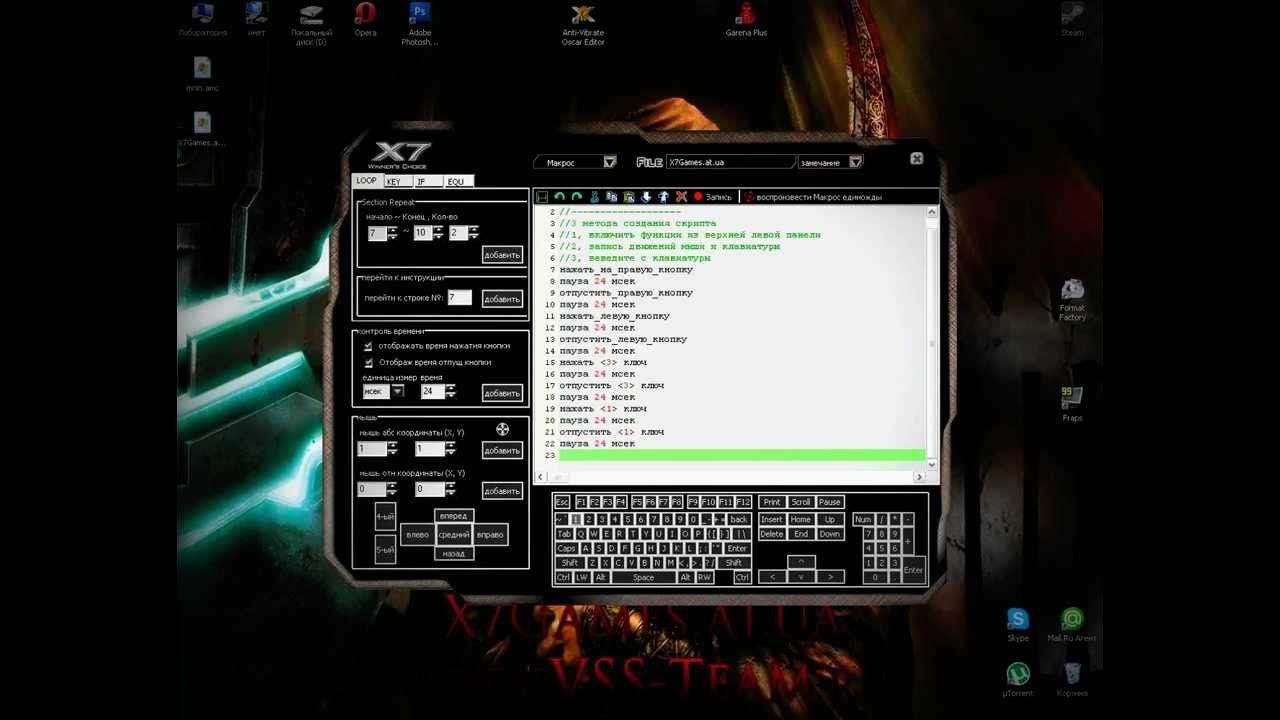This screenshot has width=1280, height=720.
Task: Click Esc key on virtual keyboard
Action: [562, 502]
